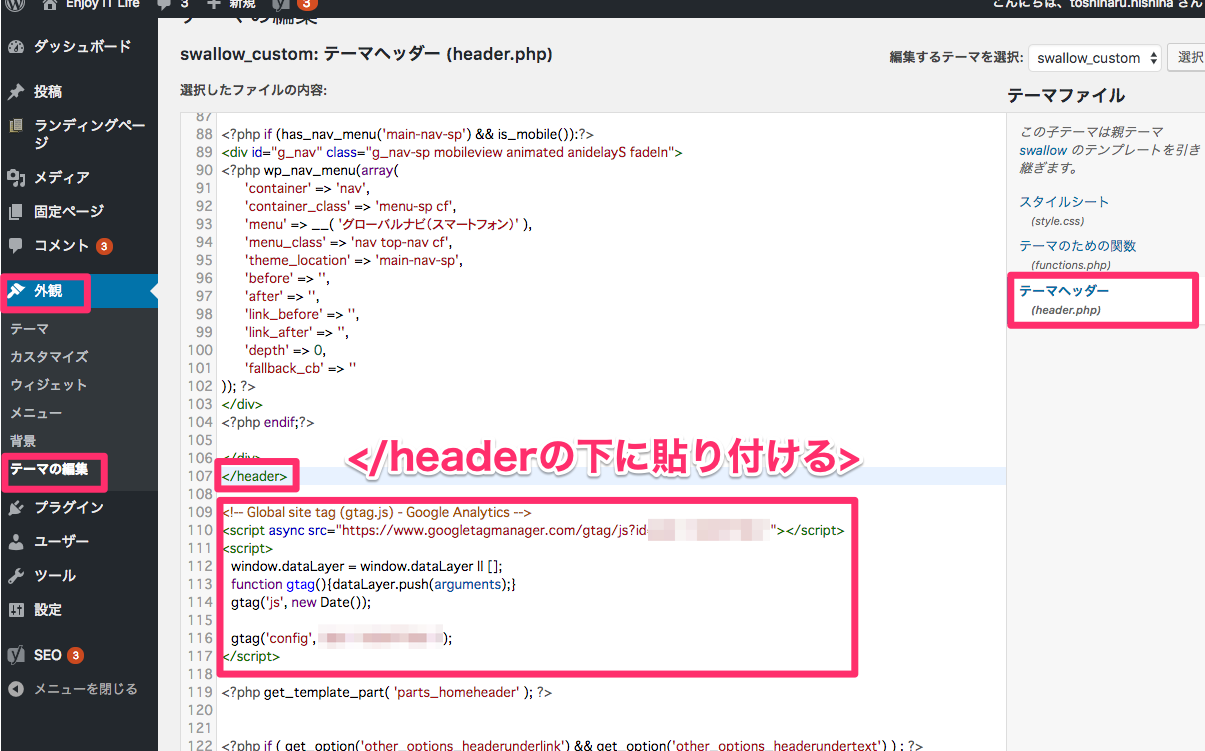
Task: Click the page icon beside 固定ページ
Action: tap(16, 212)
